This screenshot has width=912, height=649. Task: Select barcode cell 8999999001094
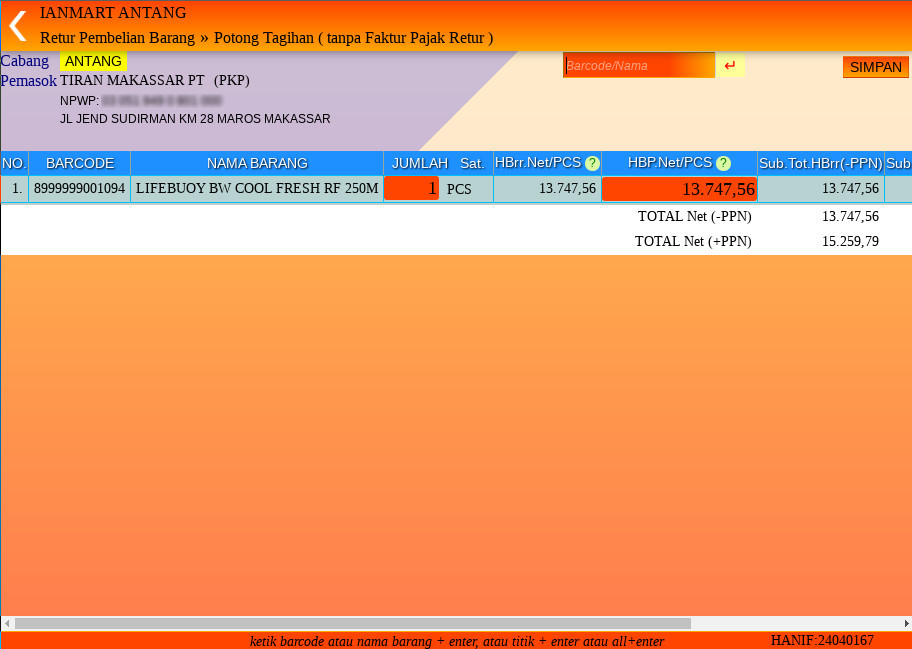[x=80, y=188]
